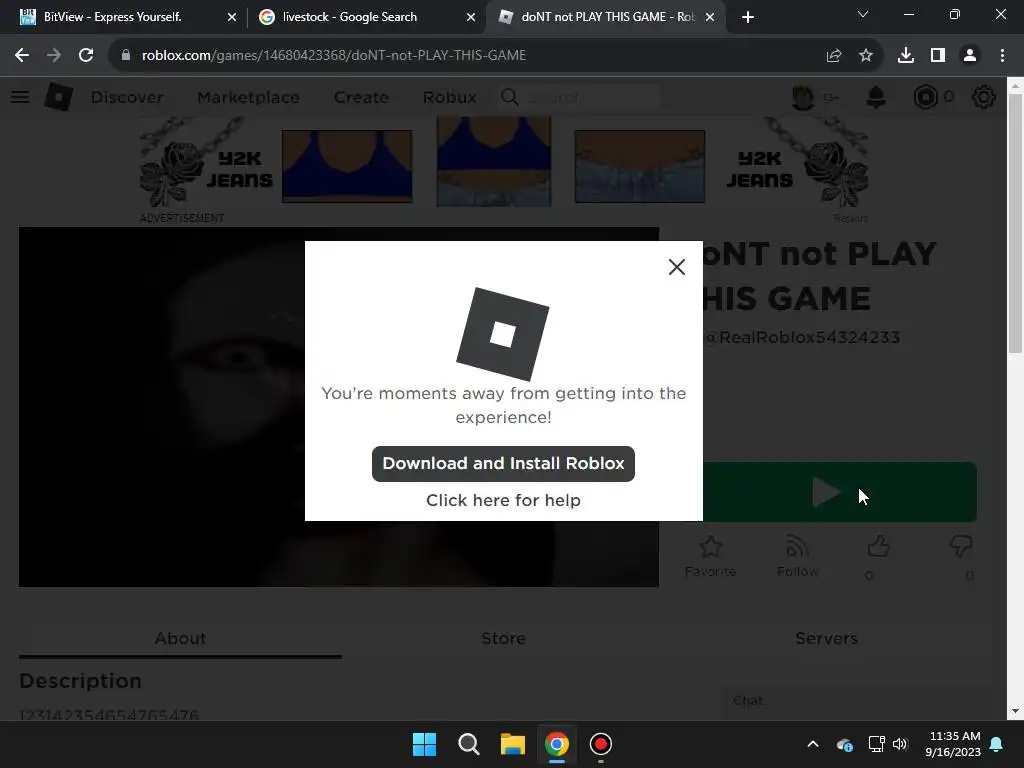Screen dimensions: 1024x768
Task: Click the site lock icon in address bar
Action: 125,56
